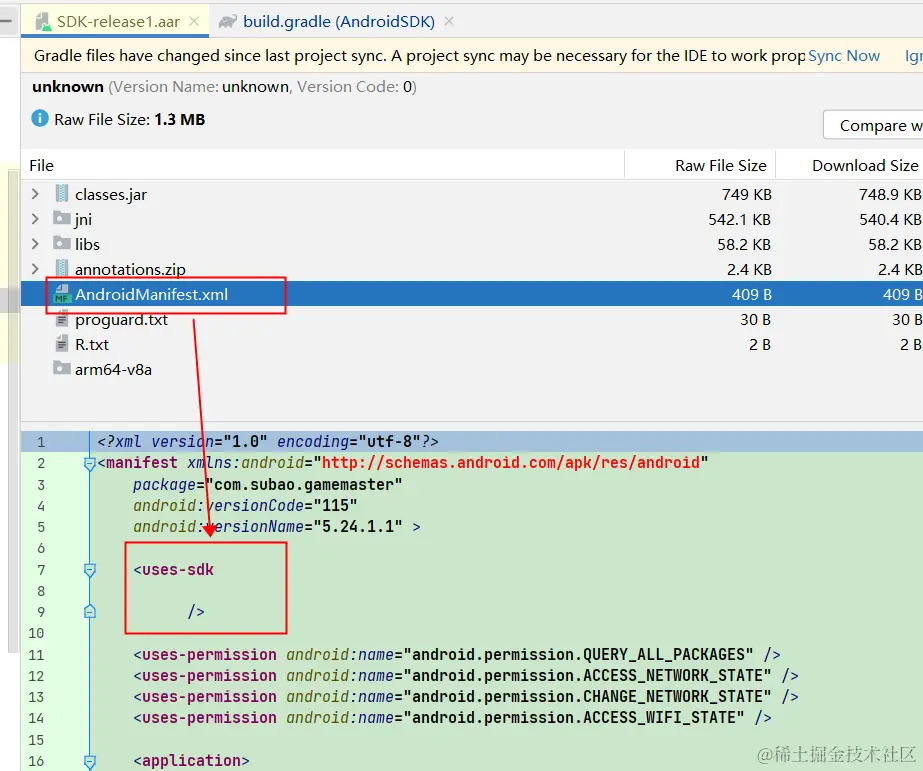Click the CHANGE_NETWORK_STATE permission line
Viewport: 923px width, 771px height.
466,697
